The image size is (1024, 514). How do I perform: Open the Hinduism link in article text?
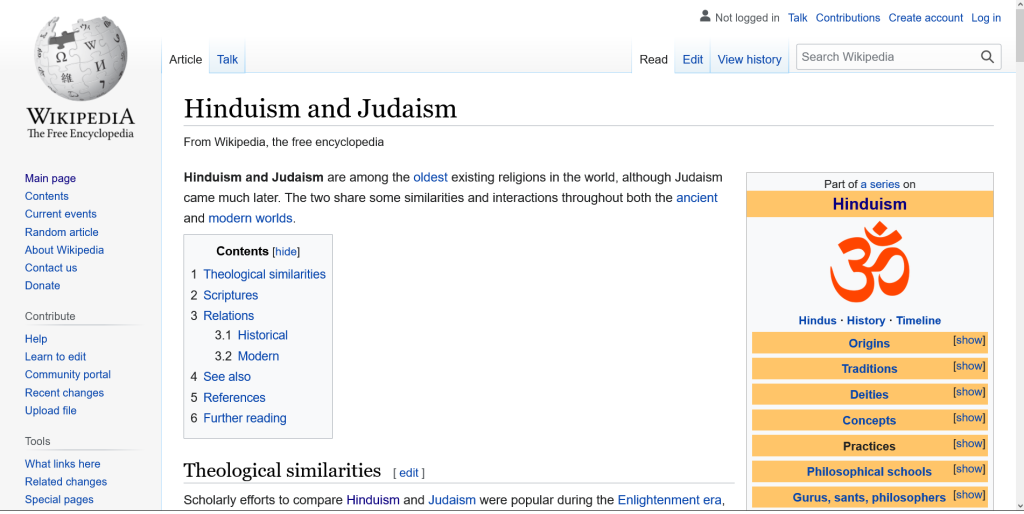click(373, 500)
